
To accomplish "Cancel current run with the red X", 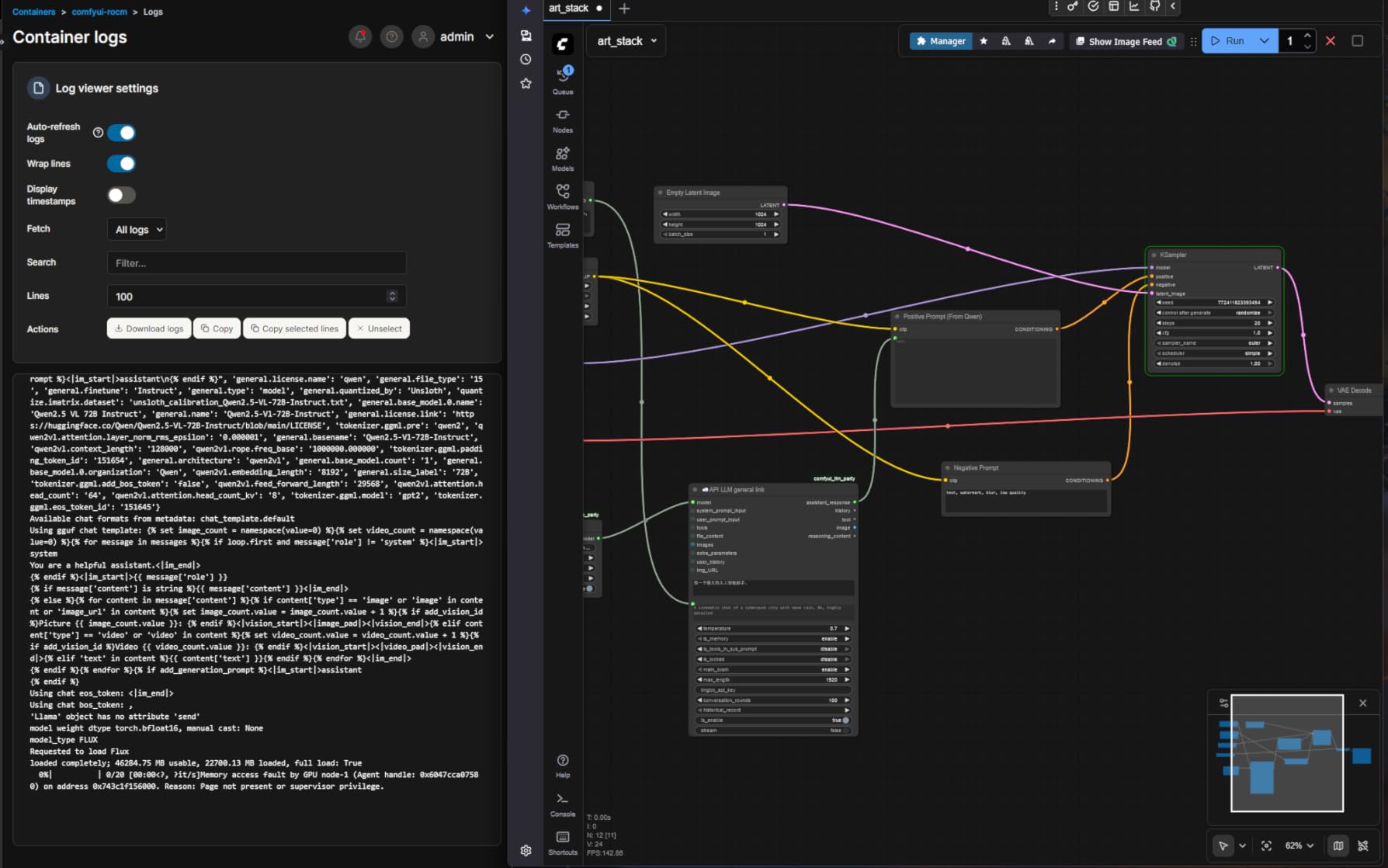I will pyautogui.click(x=1331, y=41).
